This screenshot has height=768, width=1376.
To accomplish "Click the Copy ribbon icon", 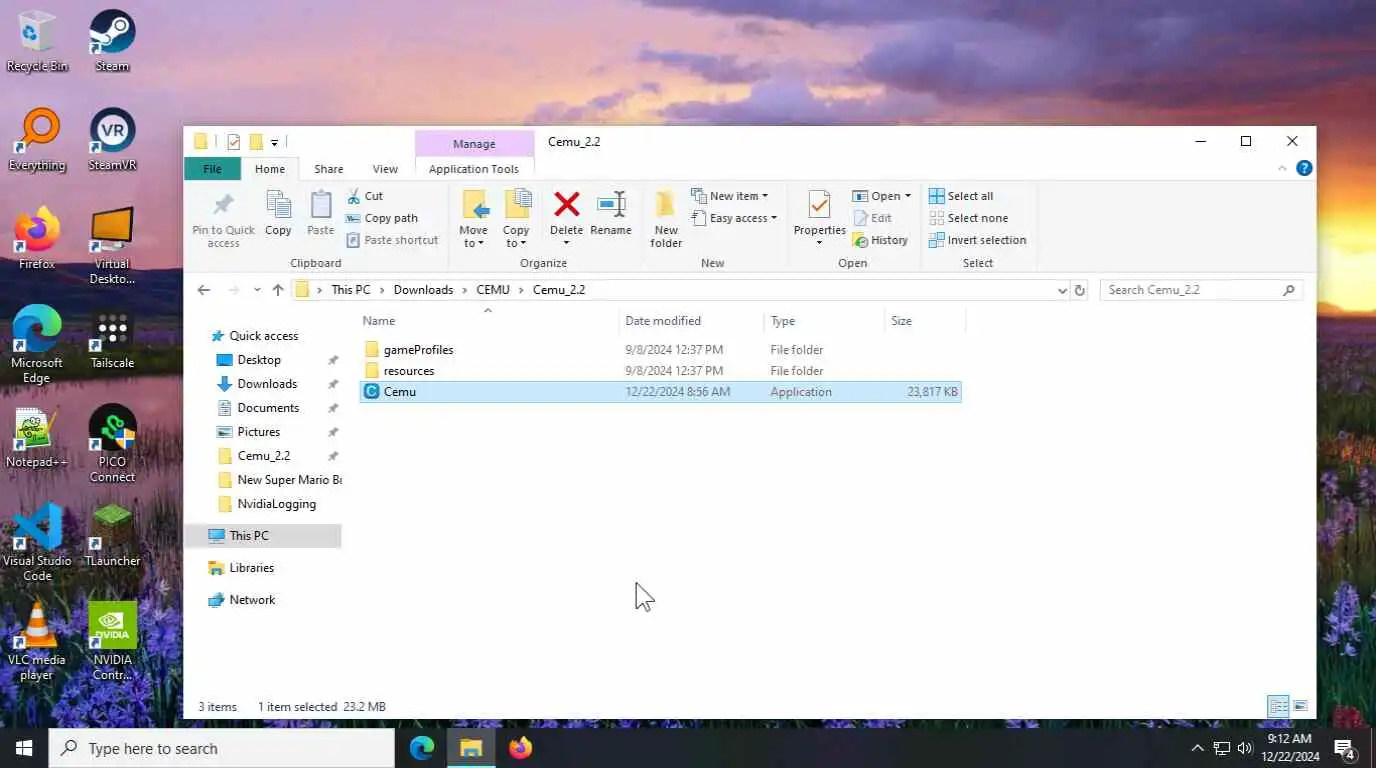I will tap(278, 205).
